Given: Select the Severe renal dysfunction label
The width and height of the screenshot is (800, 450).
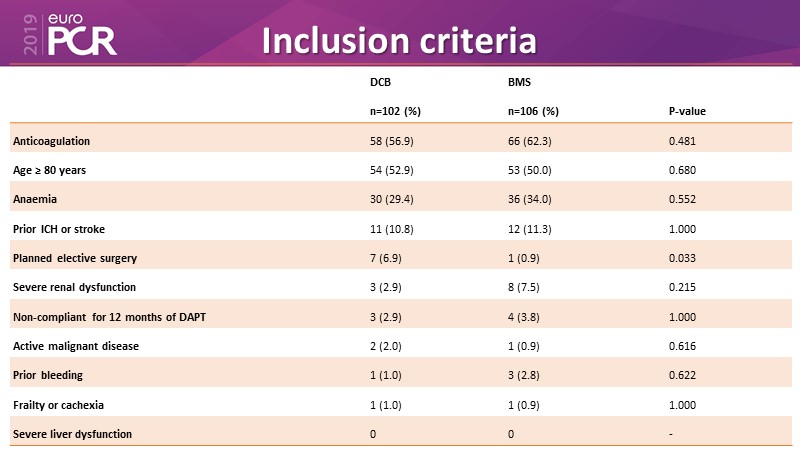Looking at the screenshot, I should [x=72, y=287].
